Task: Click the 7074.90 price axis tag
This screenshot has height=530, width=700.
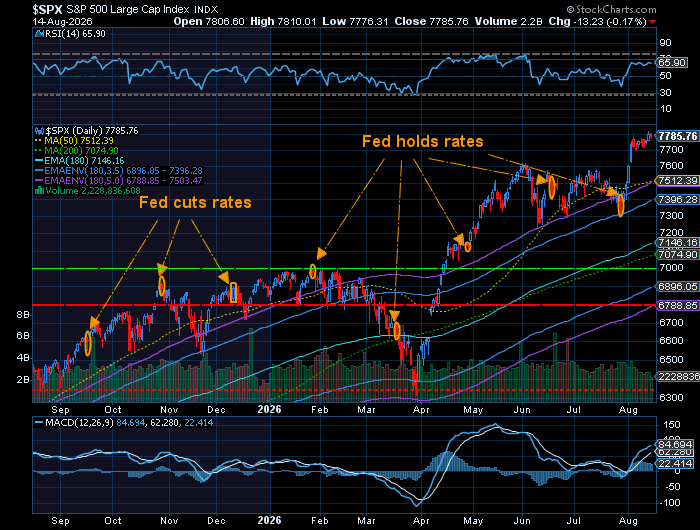Action: point(678,254)
